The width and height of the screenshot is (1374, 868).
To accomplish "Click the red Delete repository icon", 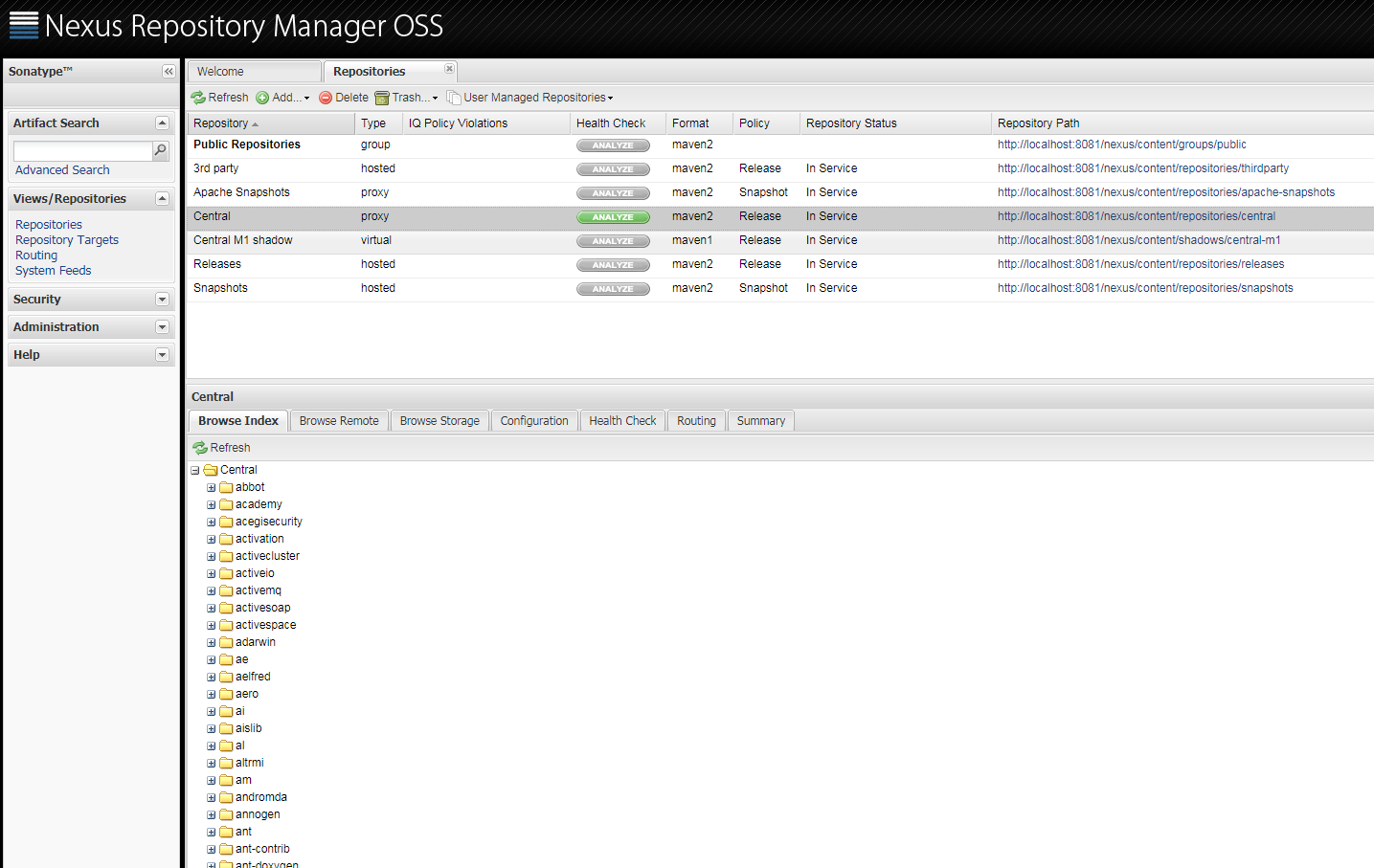I will point(326,98).
